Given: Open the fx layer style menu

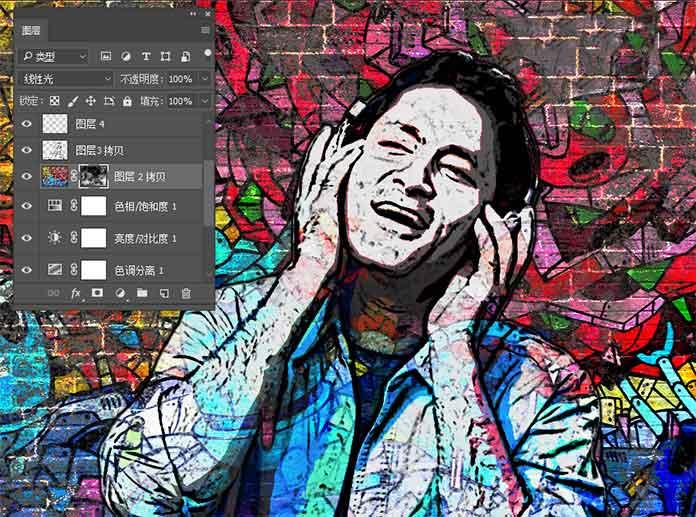Looking at the screenshot, I should (x=76, y=293).
